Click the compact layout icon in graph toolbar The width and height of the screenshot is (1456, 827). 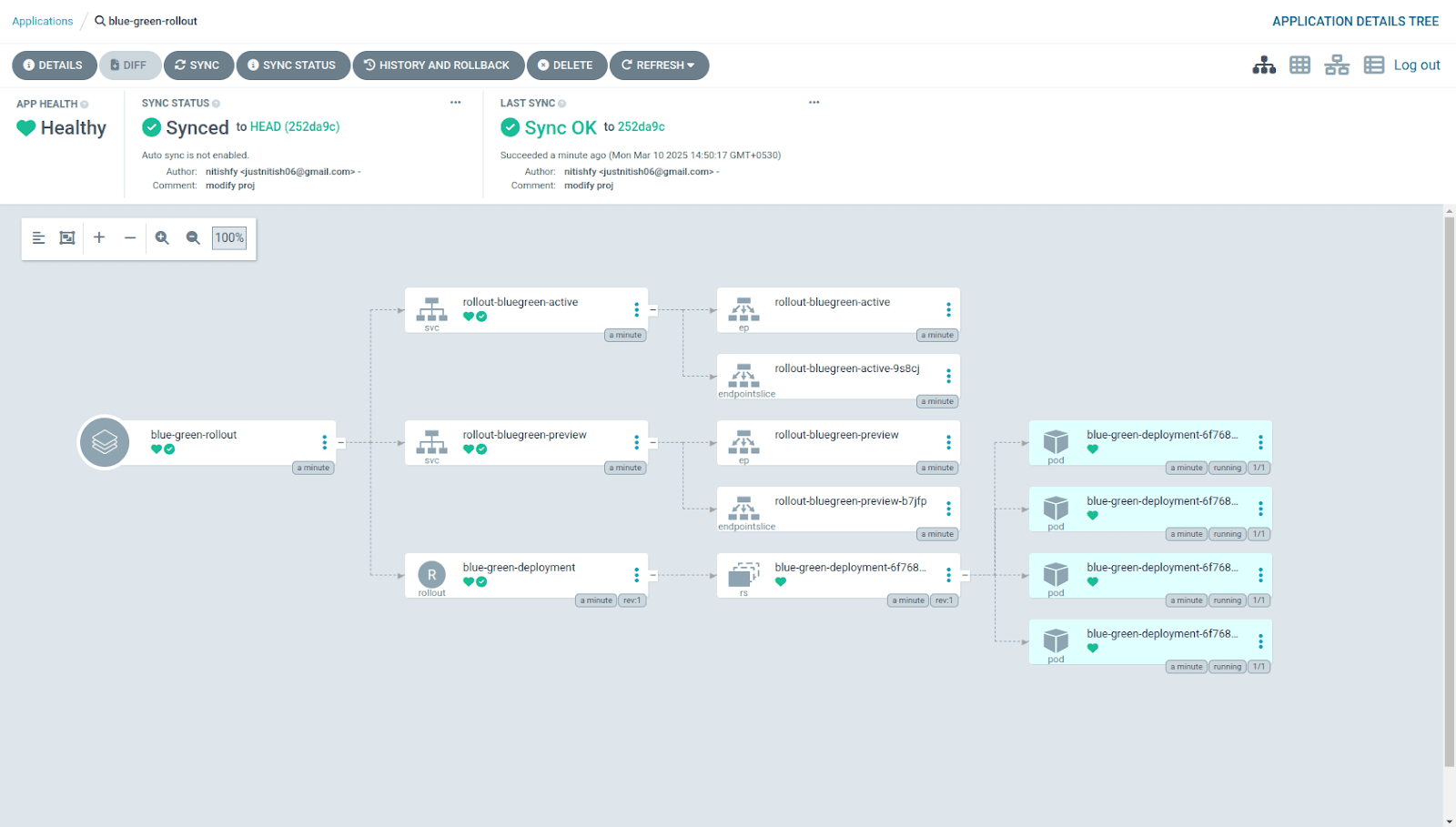pos(38,237)
